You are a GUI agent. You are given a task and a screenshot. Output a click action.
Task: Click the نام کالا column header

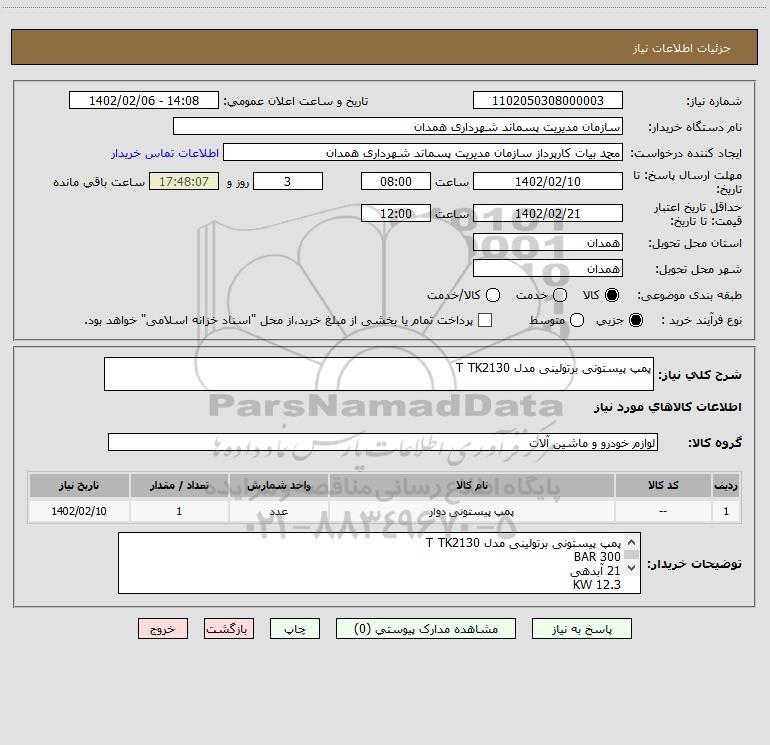coord(471,485)
